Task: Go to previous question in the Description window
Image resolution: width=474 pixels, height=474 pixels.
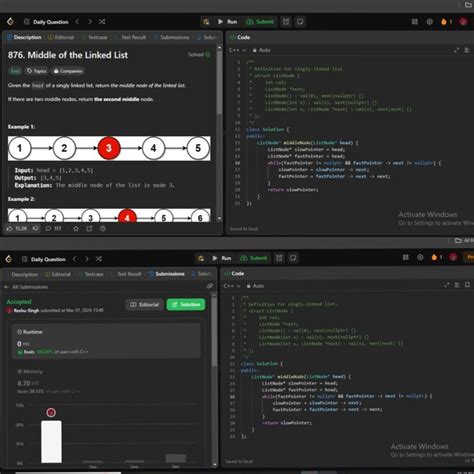Action: [x=77, y=22]
